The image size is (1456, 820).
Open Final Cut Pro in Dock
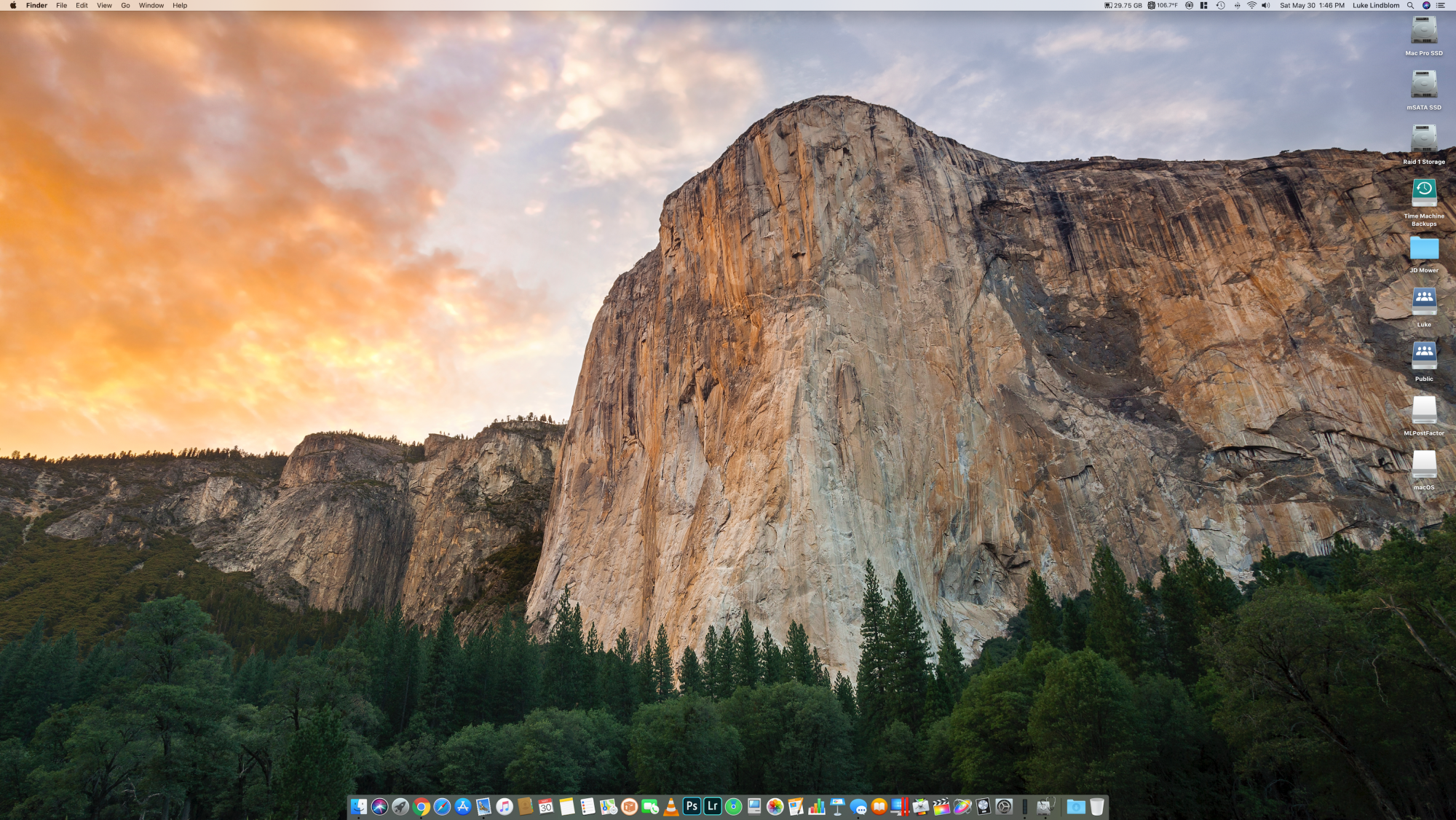(x=941, y=806)
